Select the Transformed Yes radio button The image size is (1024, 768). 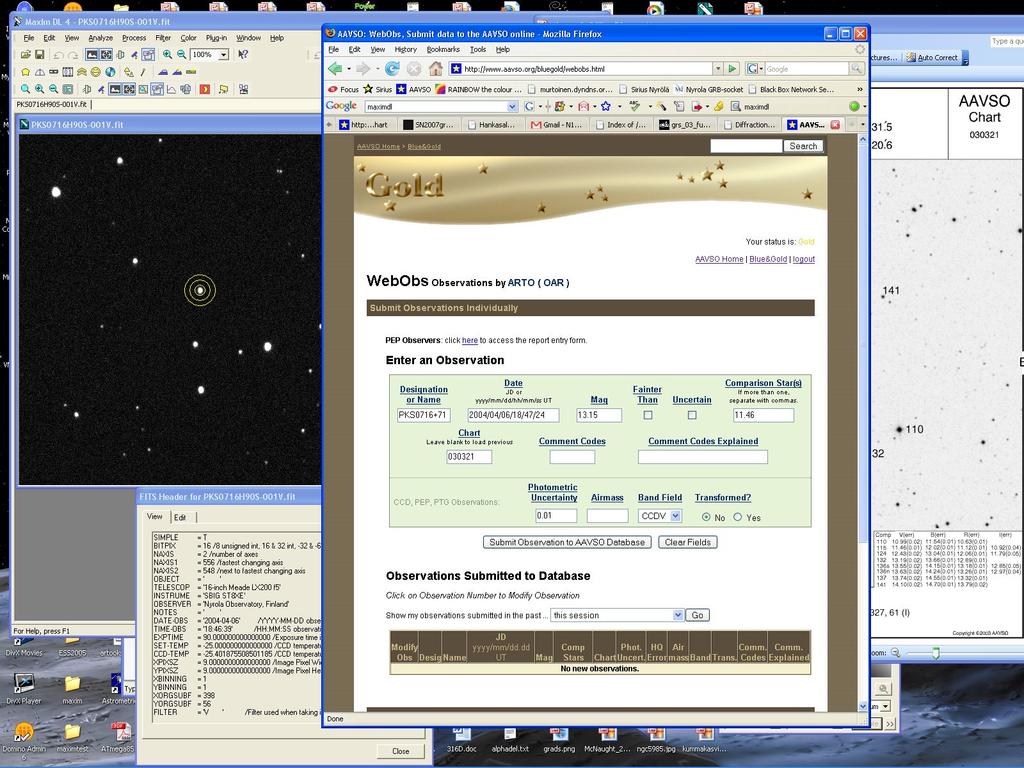coord(737,517)
